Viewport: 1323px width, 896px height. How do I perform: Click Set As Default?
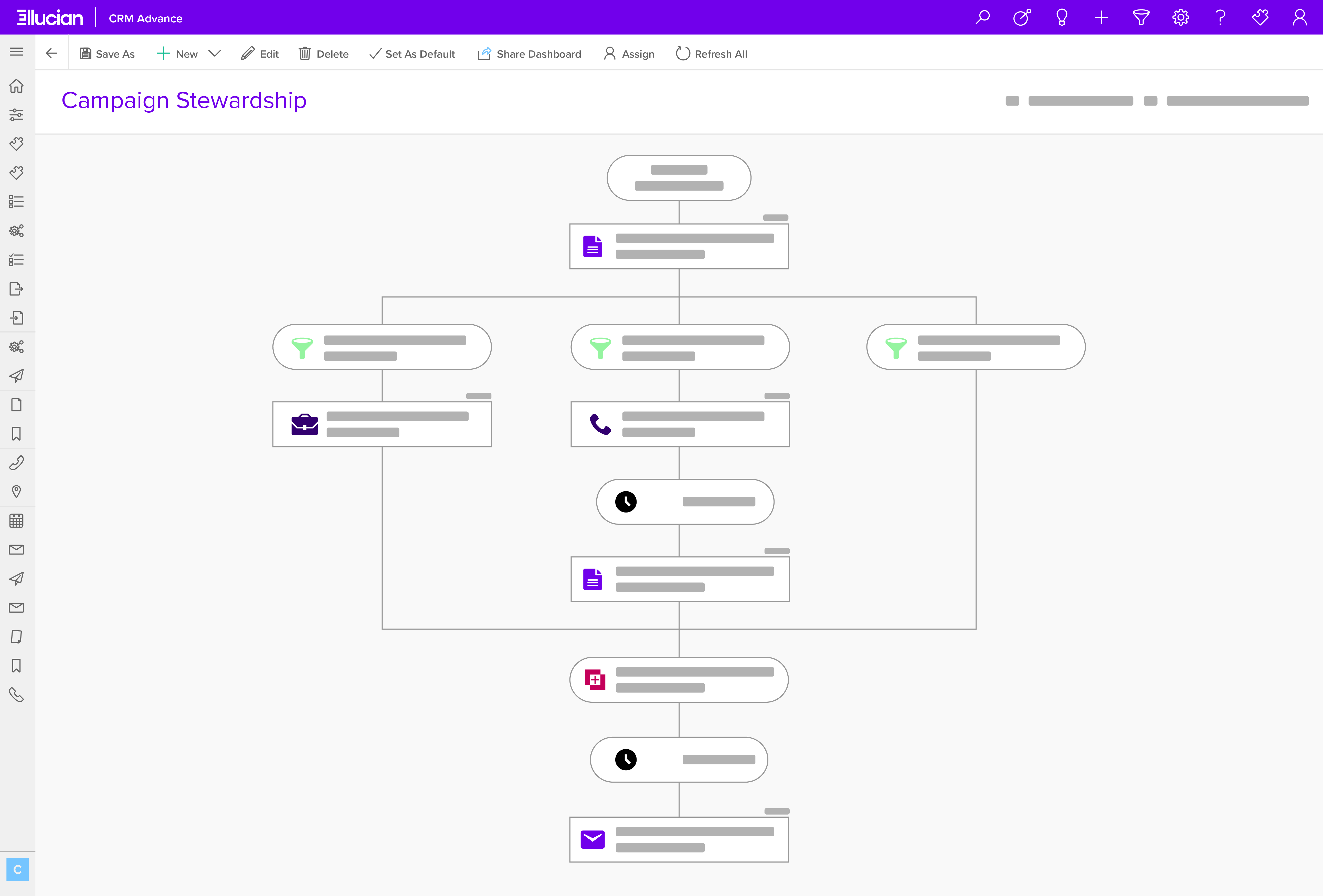tap(412, 54)
